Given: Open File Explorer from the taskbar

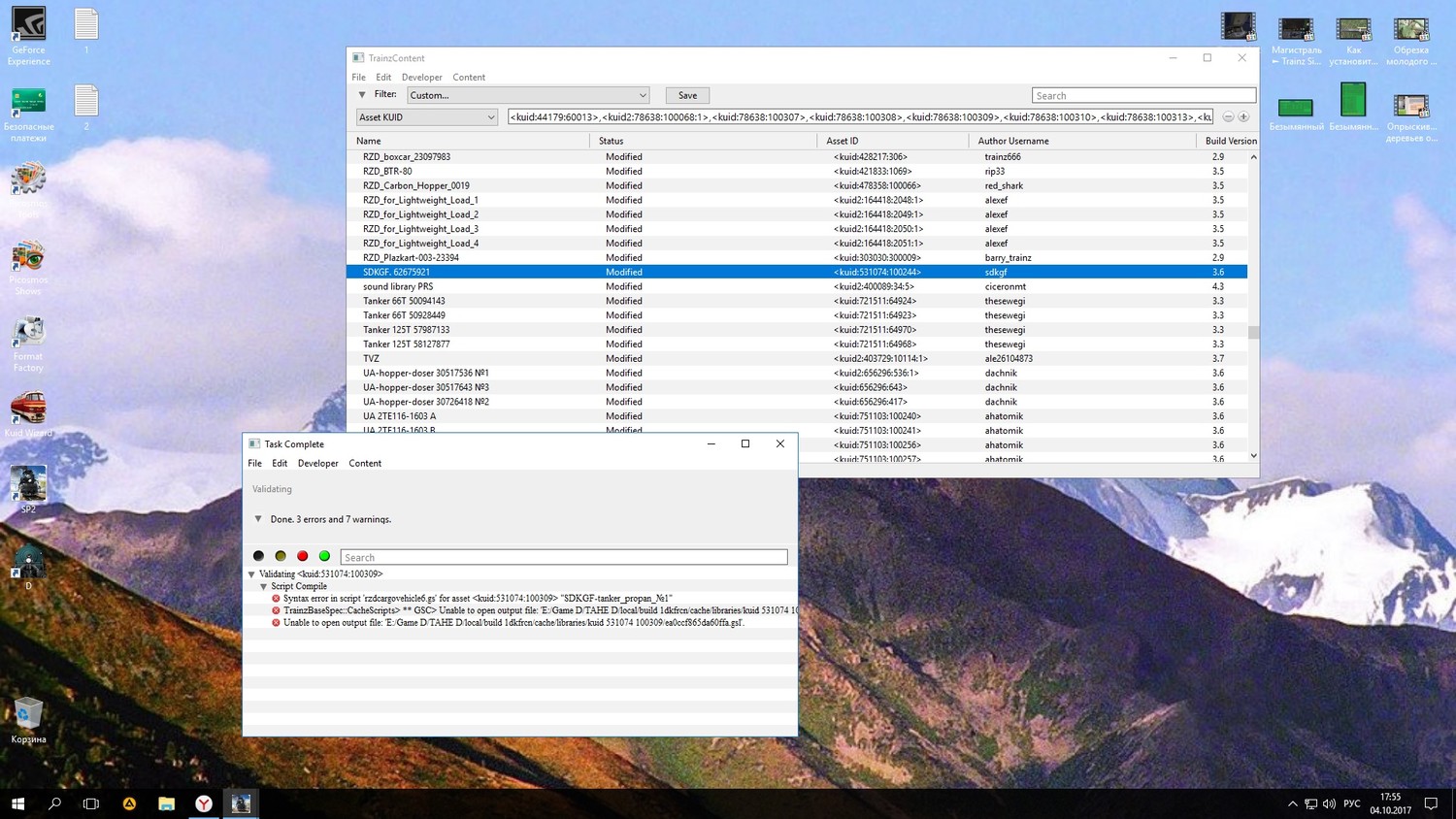Looking at the screenshot, I should tap(167, 803).
